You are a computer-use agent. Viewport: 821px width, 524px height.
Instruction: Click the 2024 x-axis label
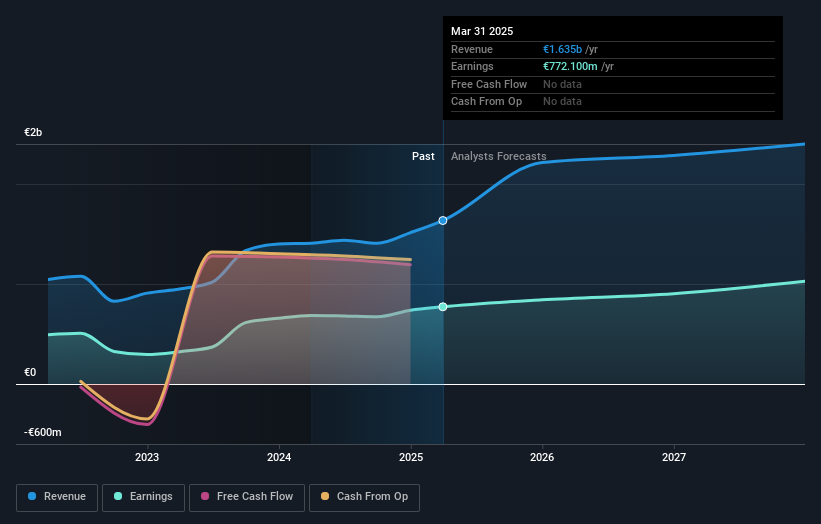coord(279,458)
